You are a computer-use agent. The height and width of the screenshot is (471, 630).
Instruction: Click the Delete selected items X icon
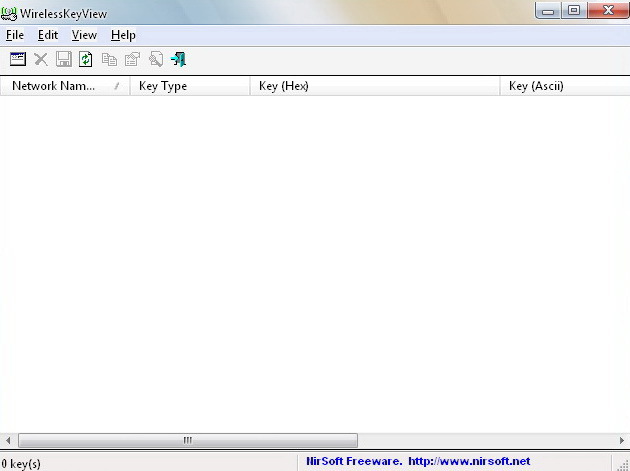point(41,59)
